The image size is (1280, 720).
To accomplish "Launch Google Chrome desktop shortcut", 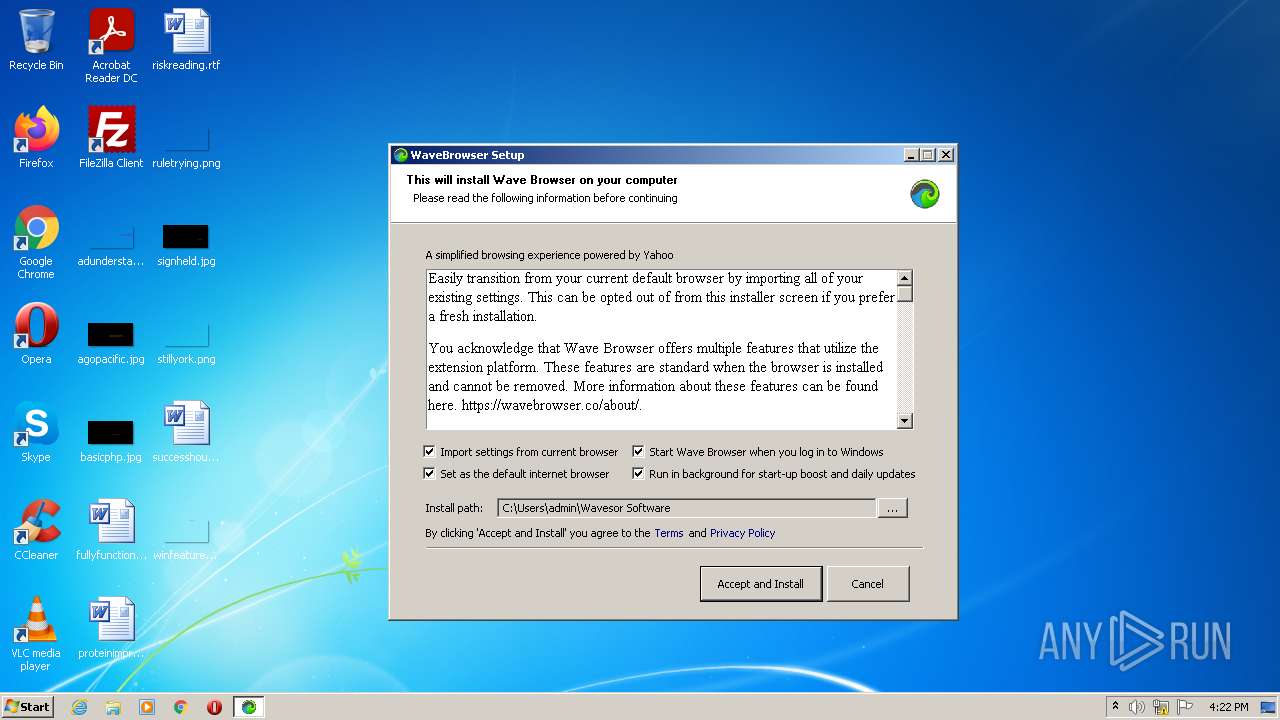I will [36, 242].
